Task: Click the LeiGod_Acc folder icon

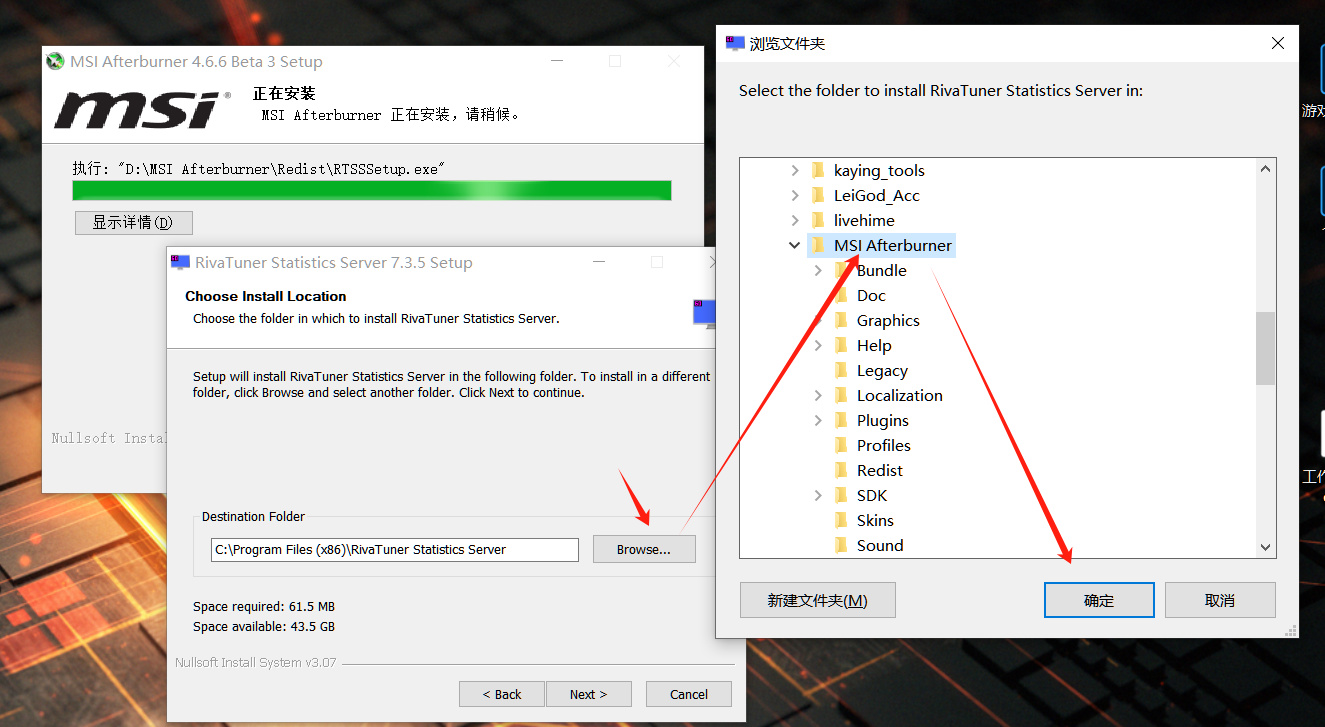Action: tap(818, 195)
